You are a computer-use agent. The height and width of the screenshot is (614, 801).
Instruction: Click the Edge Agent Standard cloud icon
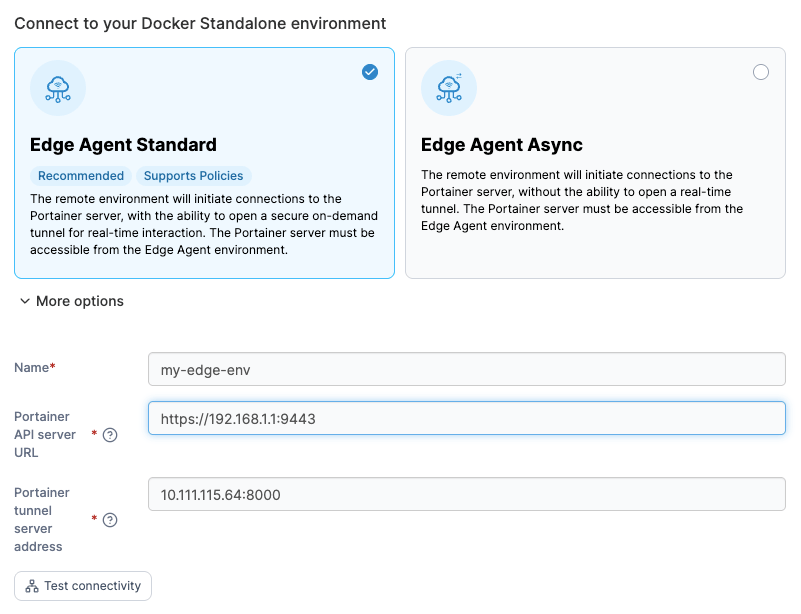point(58,88)
